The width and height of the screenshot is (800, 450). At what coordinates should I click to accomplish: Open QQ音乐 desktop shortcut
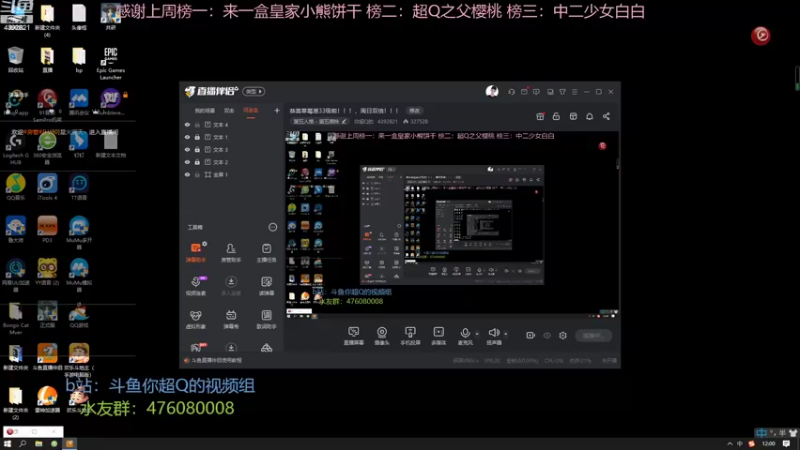click(16, 187)
